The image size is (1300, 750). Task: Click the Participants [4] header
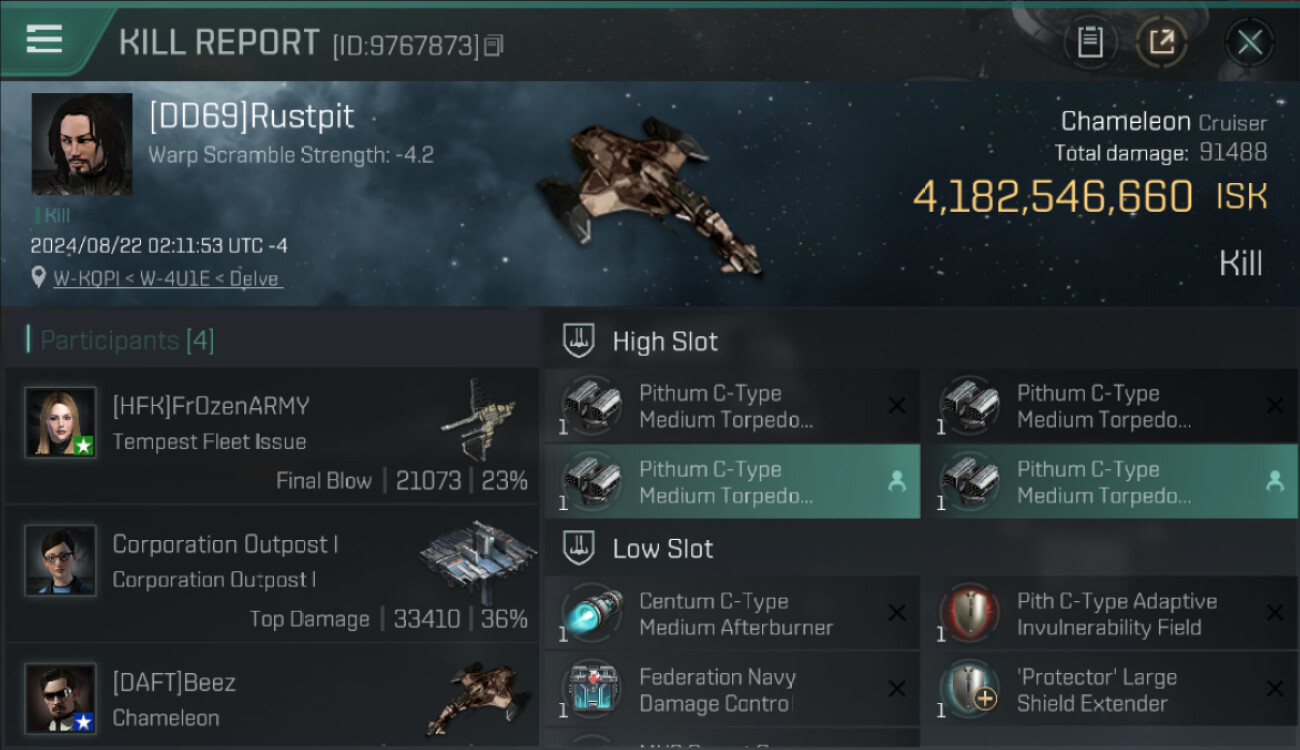pyautogui.click(x=126, y=341)
